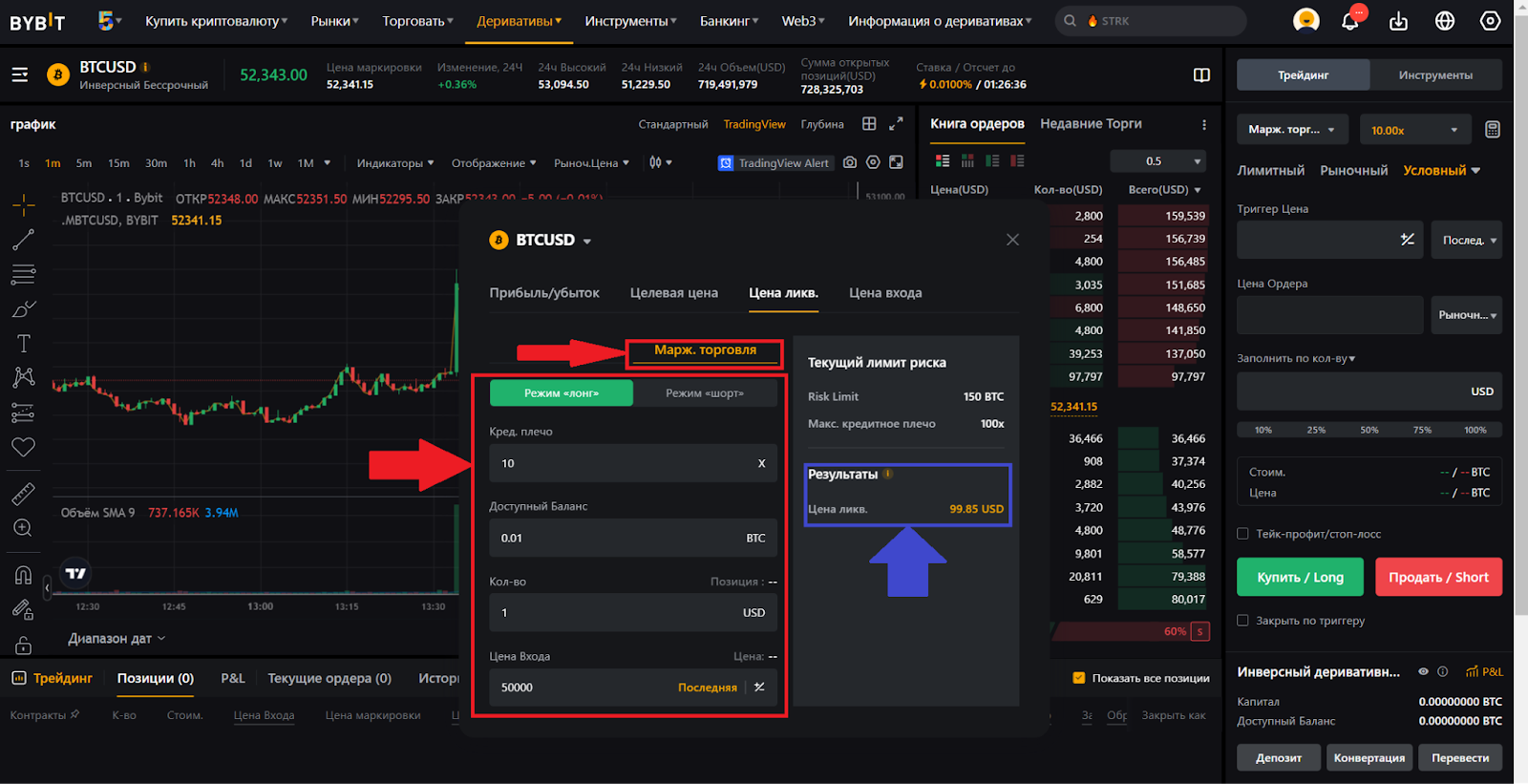Switch to the Целевая цена tab
The height and width of the screenshot is (784, 1528).
tap(673, 293)
